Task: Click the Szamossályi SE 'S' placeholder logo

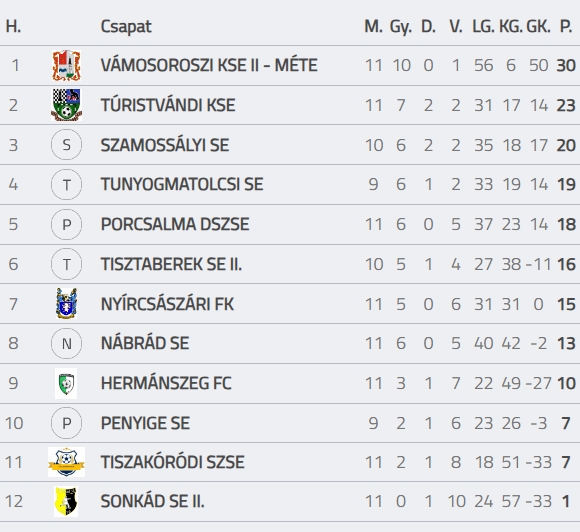Action: tap(66, 145)
